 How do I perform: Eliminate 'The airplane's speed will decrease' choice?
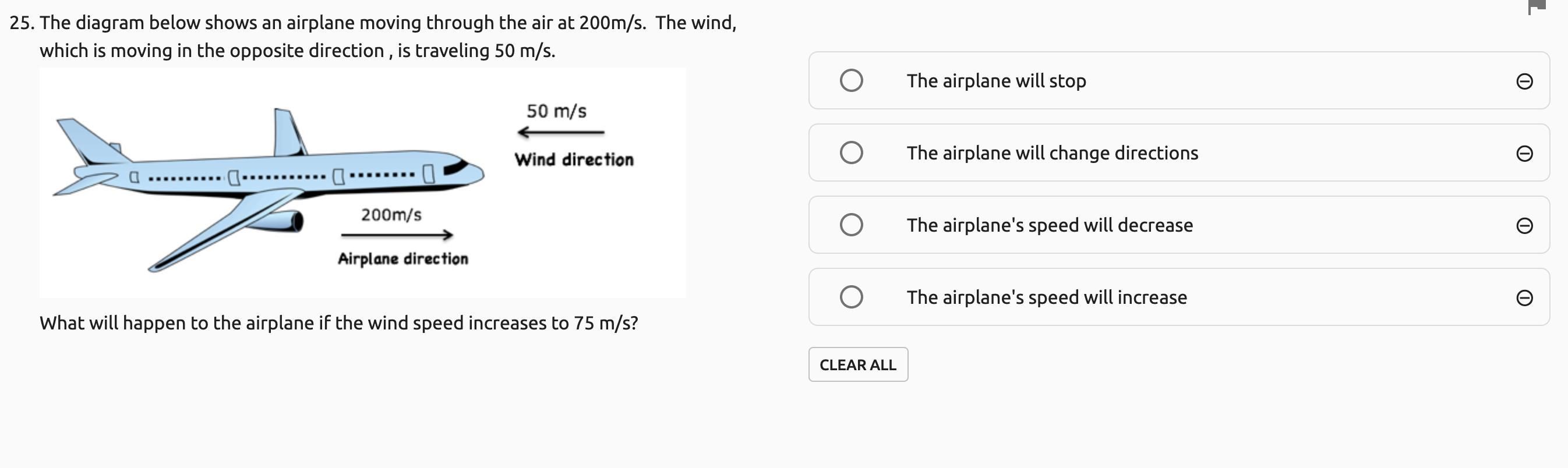coord(1524,226)
